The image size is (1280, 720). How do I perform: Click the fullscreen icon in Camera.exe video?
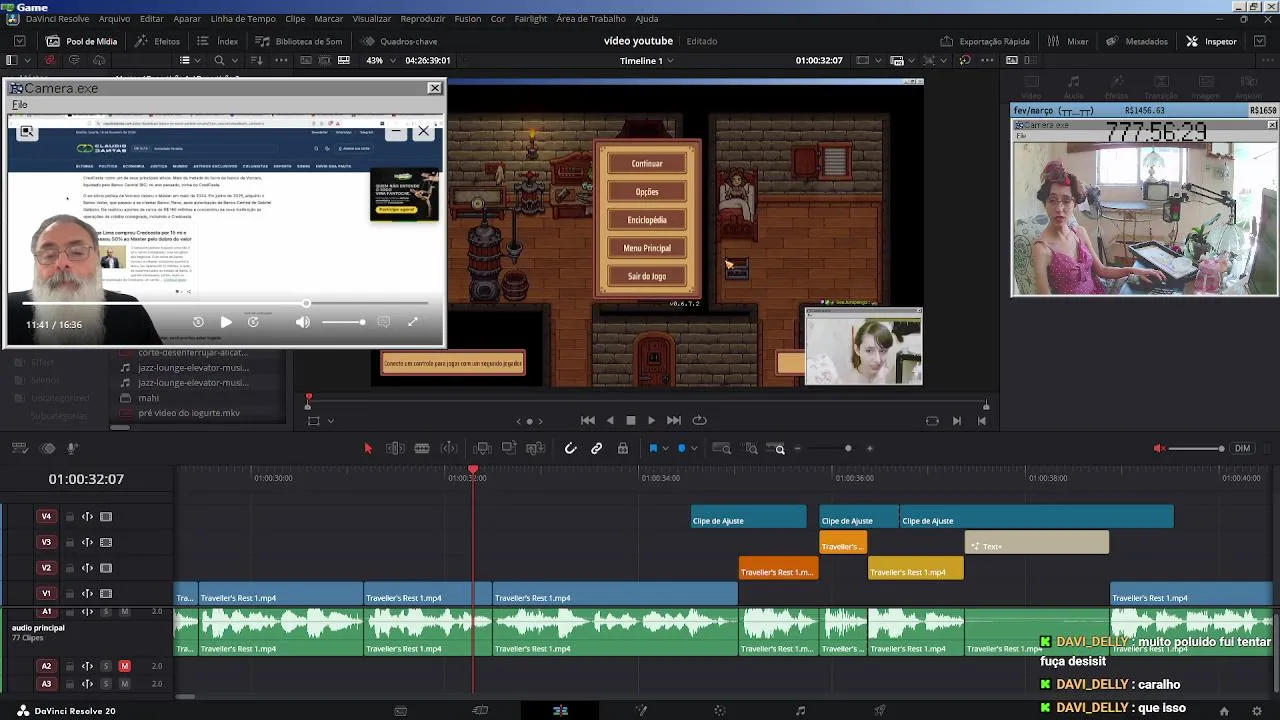point(413,322)
